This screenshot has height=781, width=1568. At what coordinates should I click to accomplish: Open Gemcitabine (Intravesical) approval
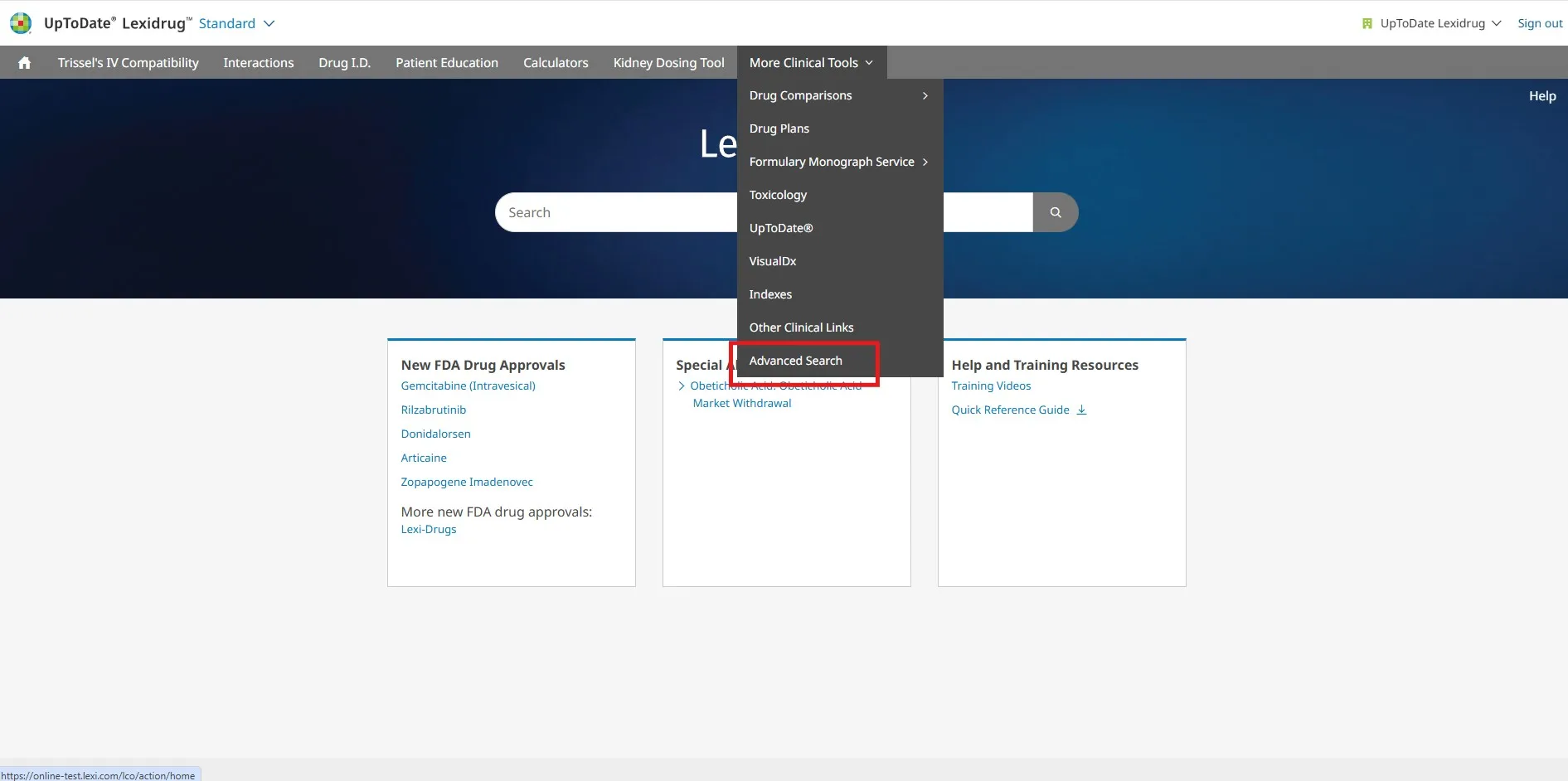pos(468,386)
